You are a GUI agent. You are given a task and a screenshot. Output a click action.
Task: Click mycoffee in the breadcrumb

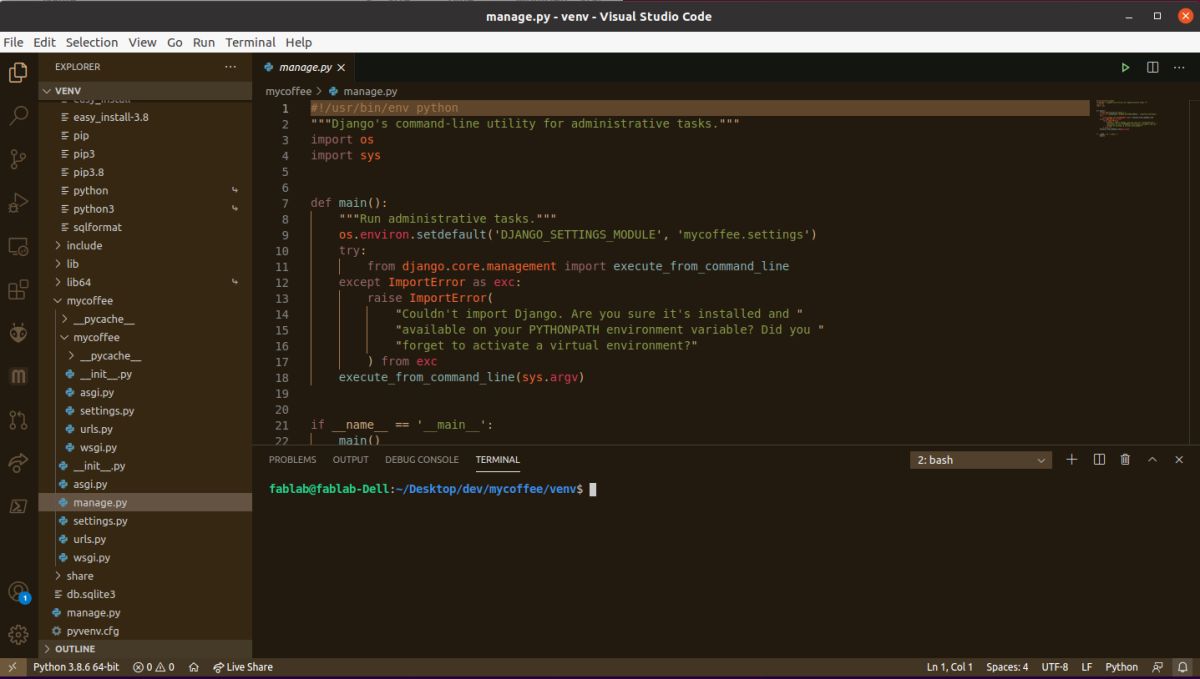[x=289, y=91]
